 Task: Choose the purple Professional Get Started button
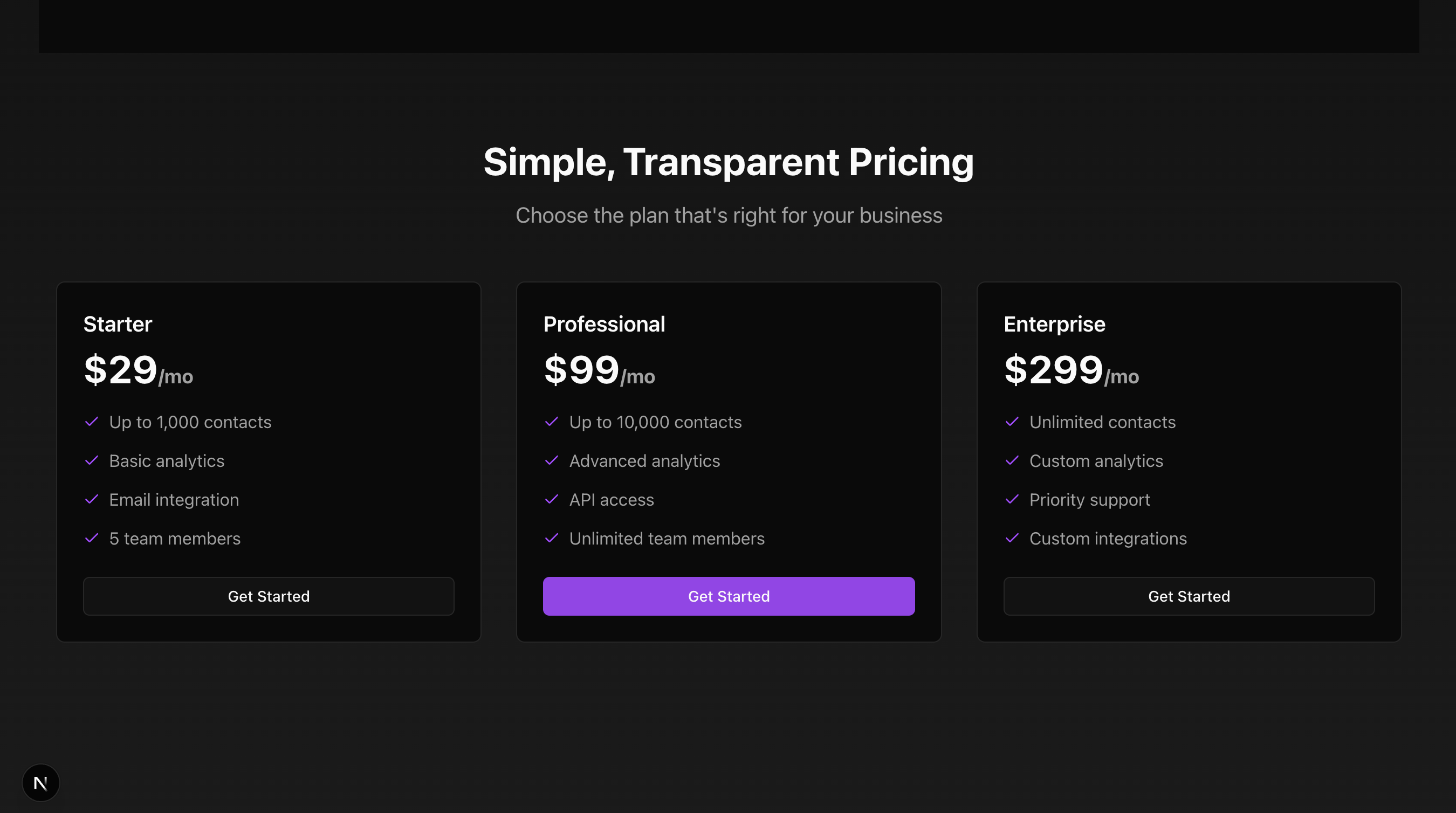pos(729,596)
